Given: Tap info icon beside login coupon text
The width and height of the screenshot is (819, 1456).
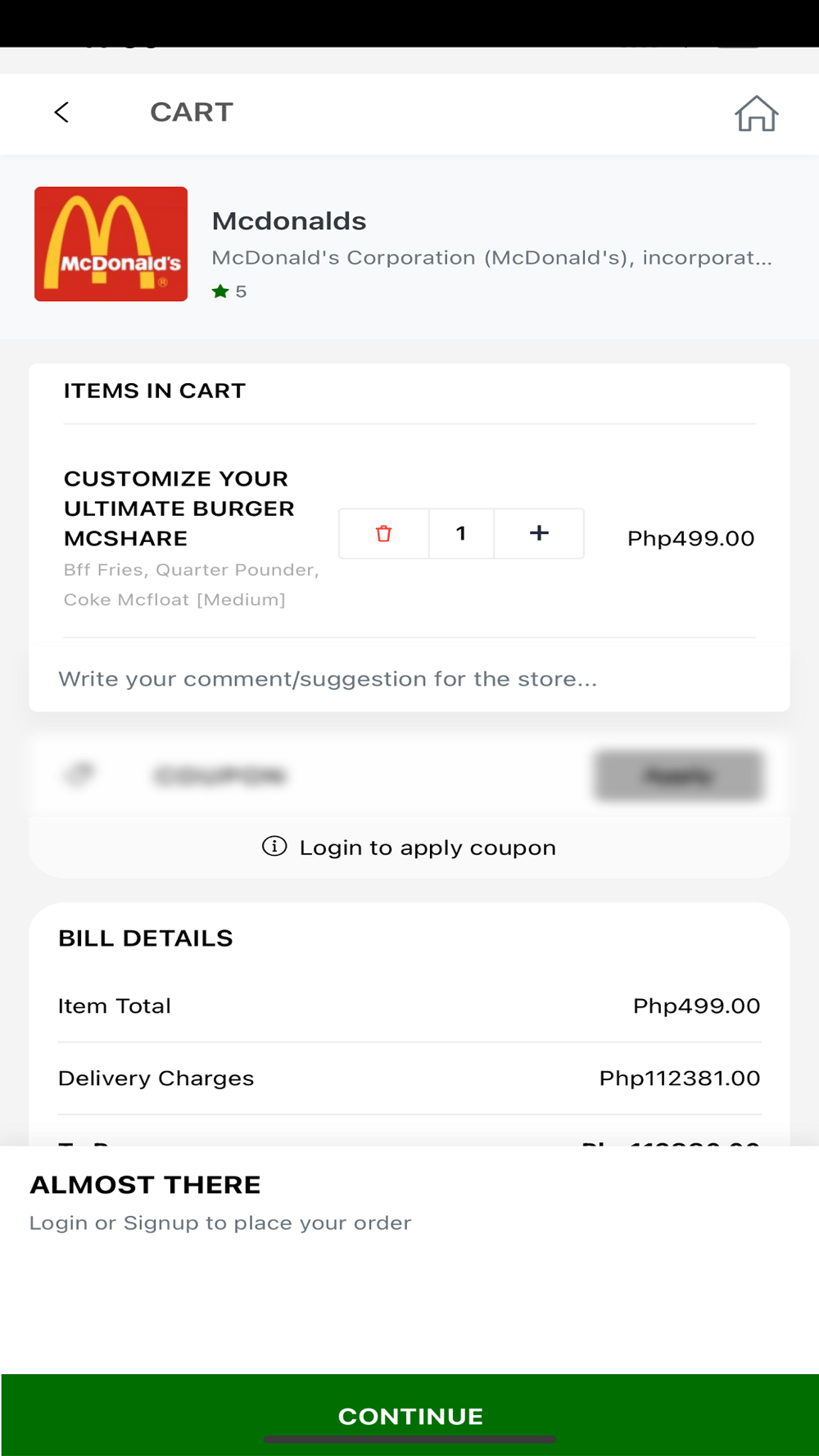Looking at the screenshot, I should click(274, 847).
